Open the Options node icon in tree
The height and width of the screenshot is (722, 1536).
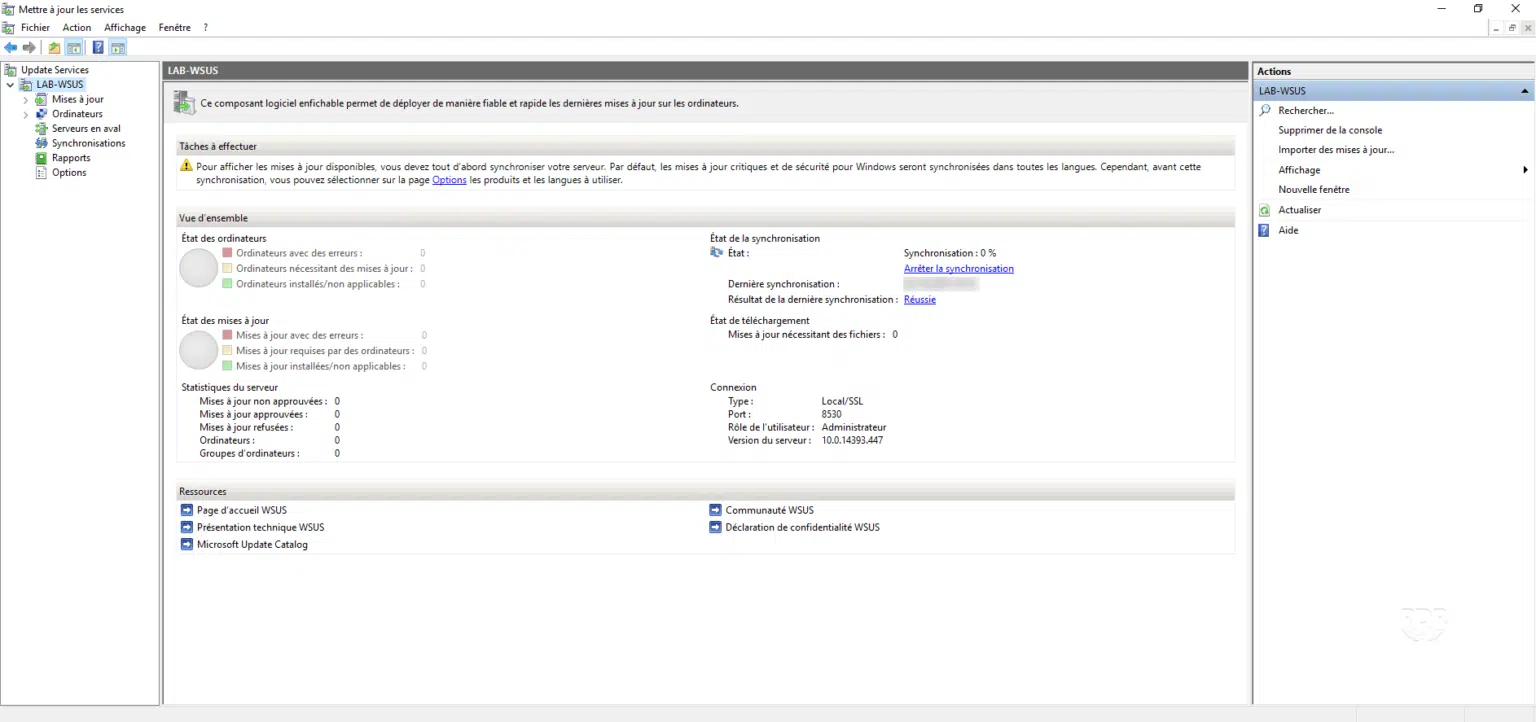pyautogui.click(x=41, y=172)
